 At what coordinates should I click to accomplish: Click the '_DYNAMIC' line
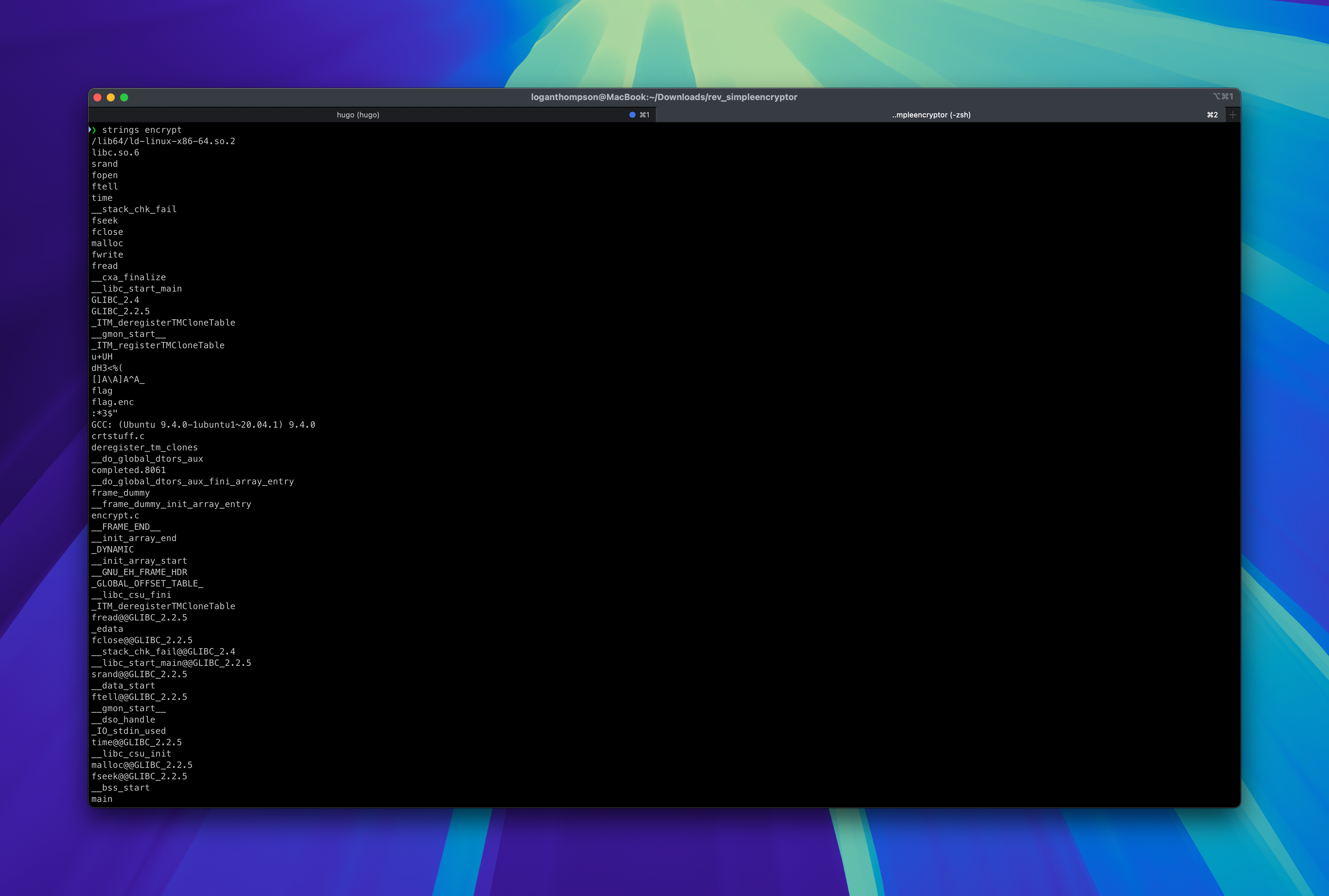pyautogui.click(x=112, y=550)
